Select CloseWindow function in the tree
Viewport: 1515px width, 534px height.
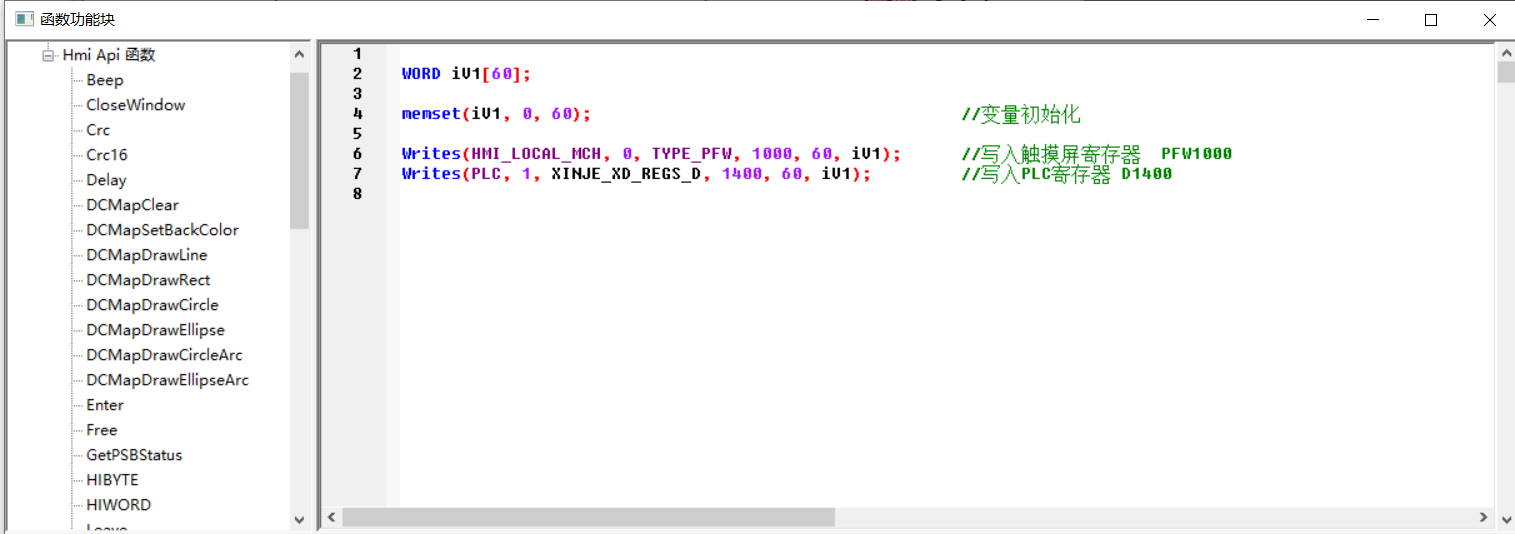(x=135, y=105)
